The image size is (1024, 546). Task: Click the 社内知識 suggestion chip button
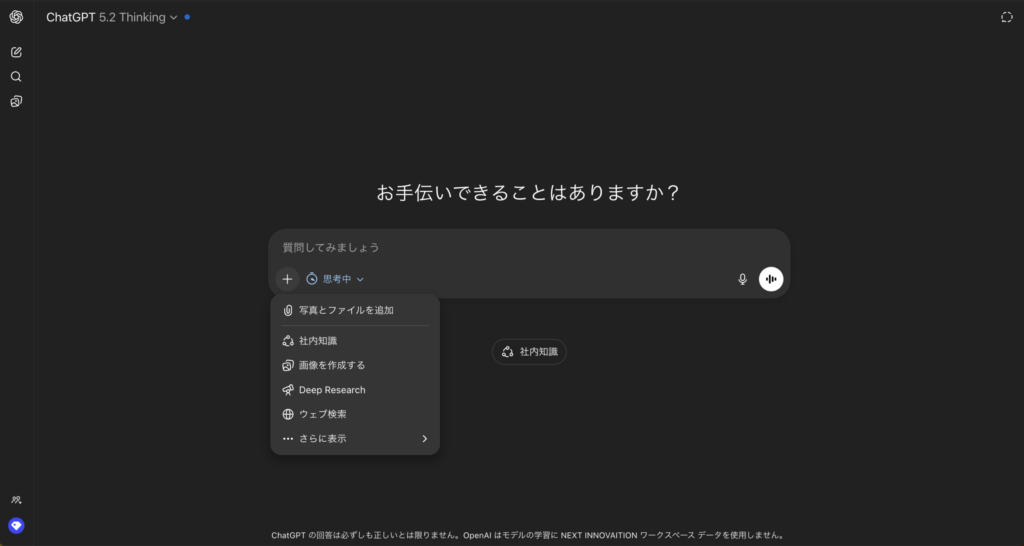529,352
